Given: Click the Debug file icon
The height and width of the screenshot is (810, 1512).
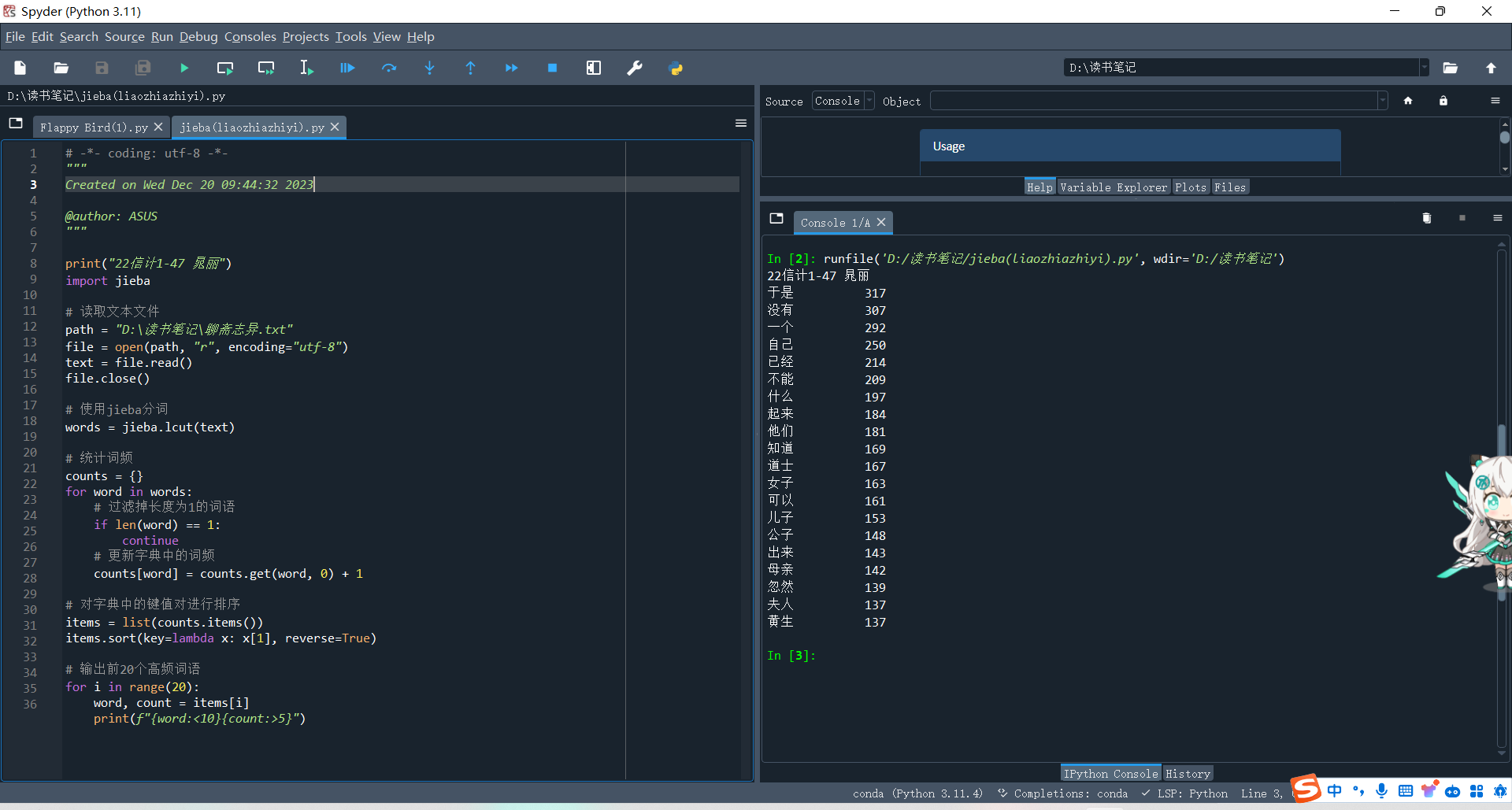Looking at the screenshot, I should pos(347,68).
